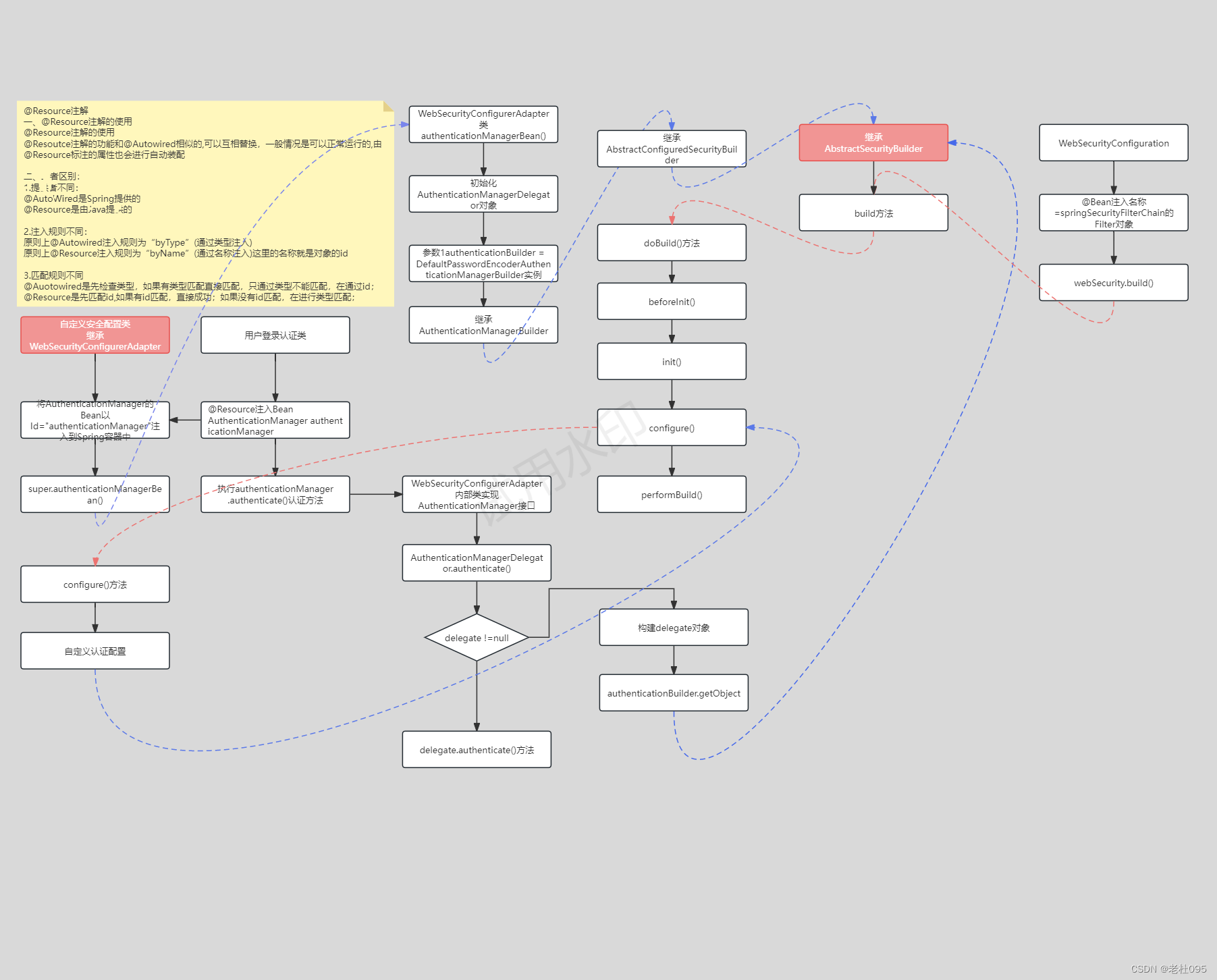
Task: Click the 执行authenticationManager.authenticate()认证方法 box
Action: [x=275, y=495]
